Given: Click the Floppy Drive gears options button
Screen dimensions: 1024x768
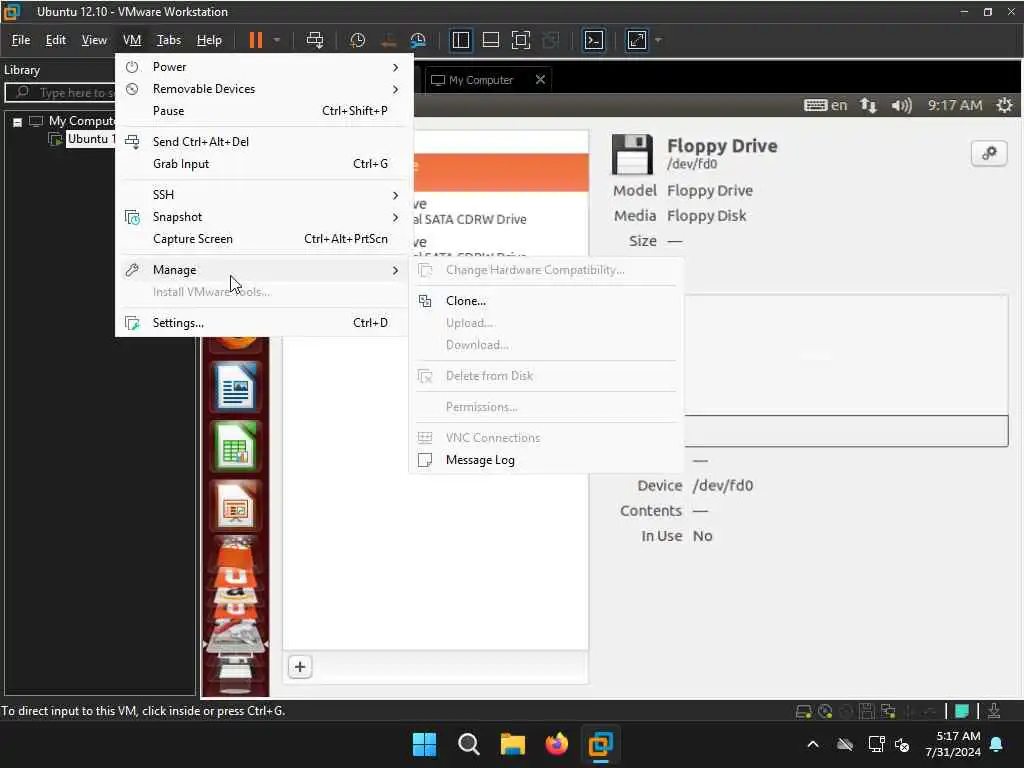Looking at the screenshot, I should [x=989, y=153].
